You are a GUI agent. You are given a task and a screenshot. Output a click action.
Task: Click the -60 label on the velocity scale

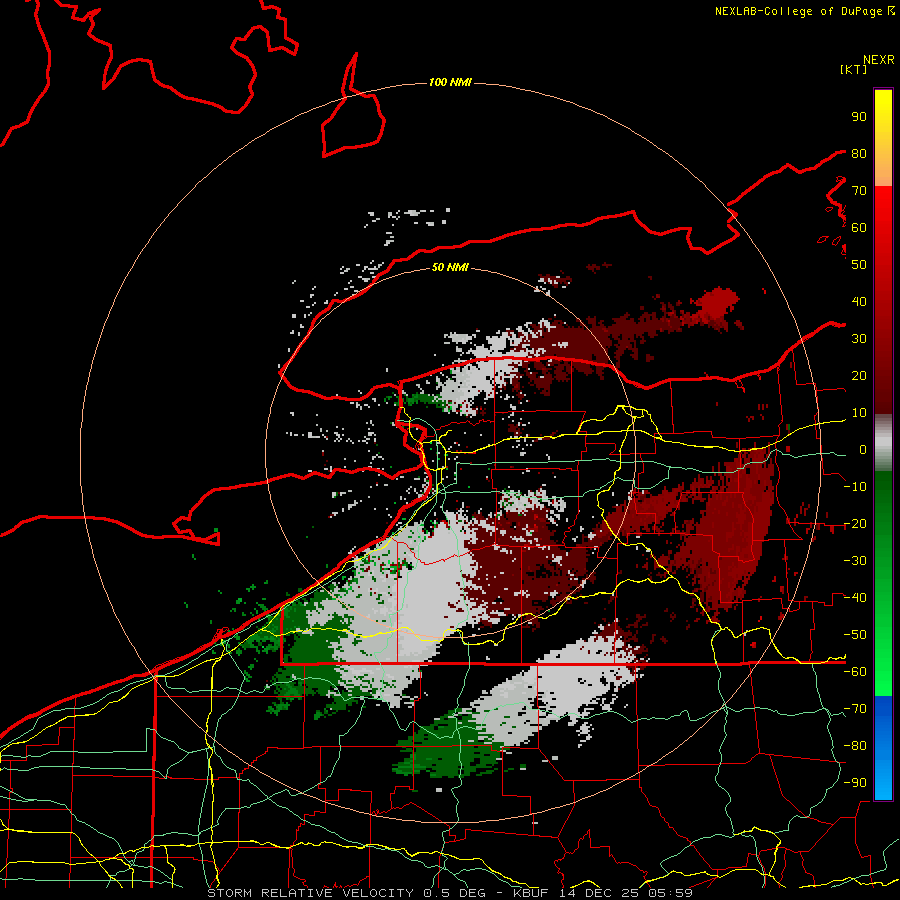pyautogui.click(x=855, y=672)
